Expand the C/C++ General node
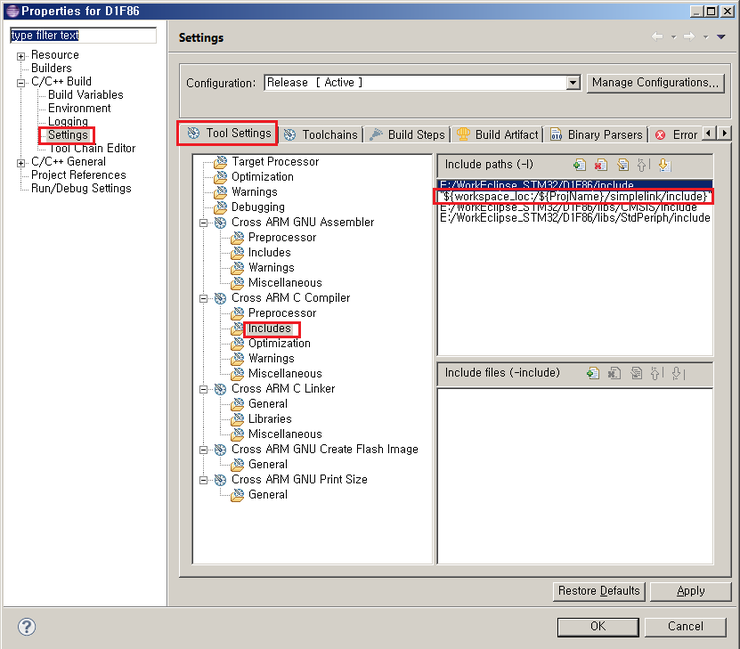Screen dimensions: 740x649 21,163
